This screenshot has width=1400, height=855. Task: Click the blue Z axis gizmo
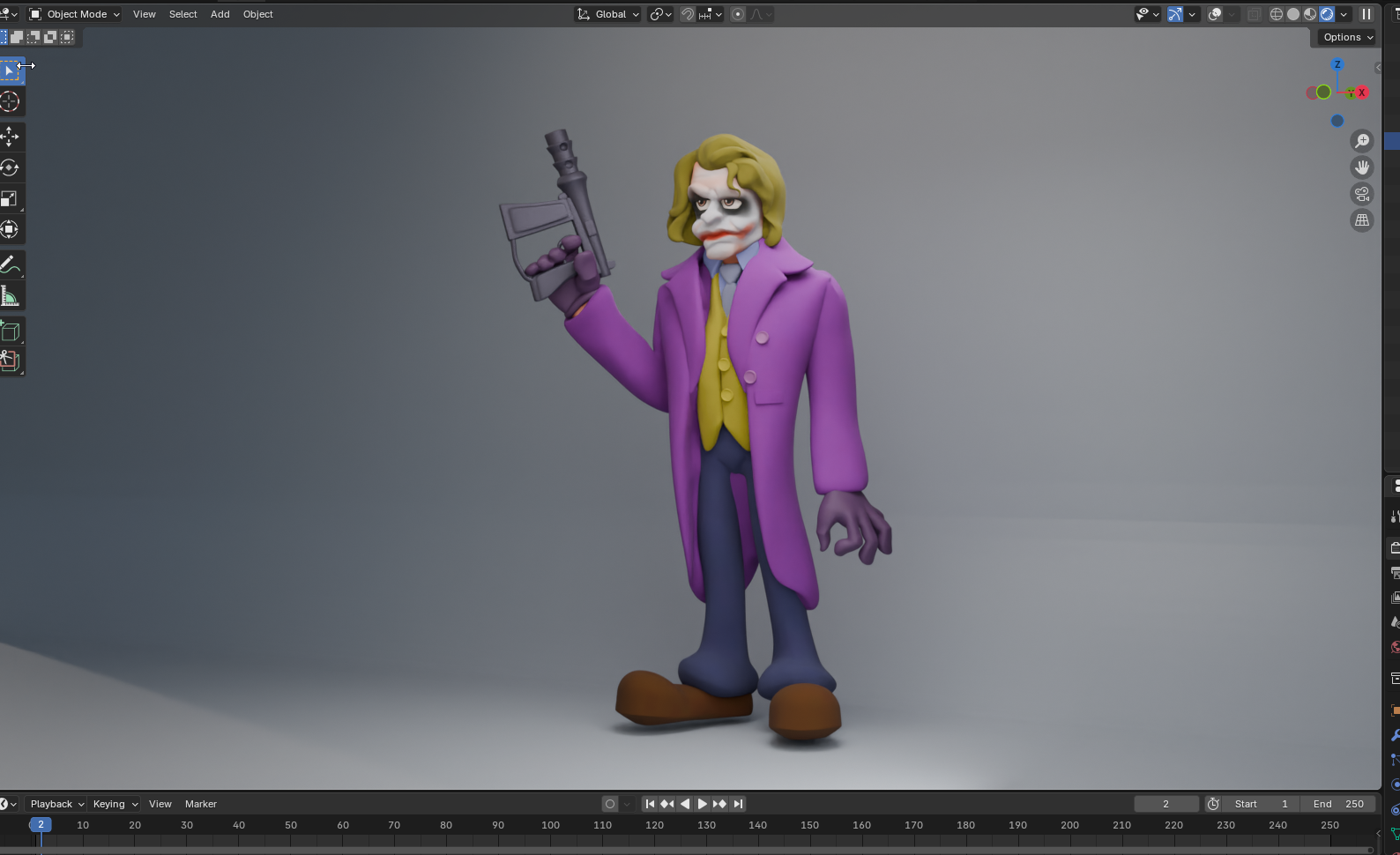(x=1337, y=64)
